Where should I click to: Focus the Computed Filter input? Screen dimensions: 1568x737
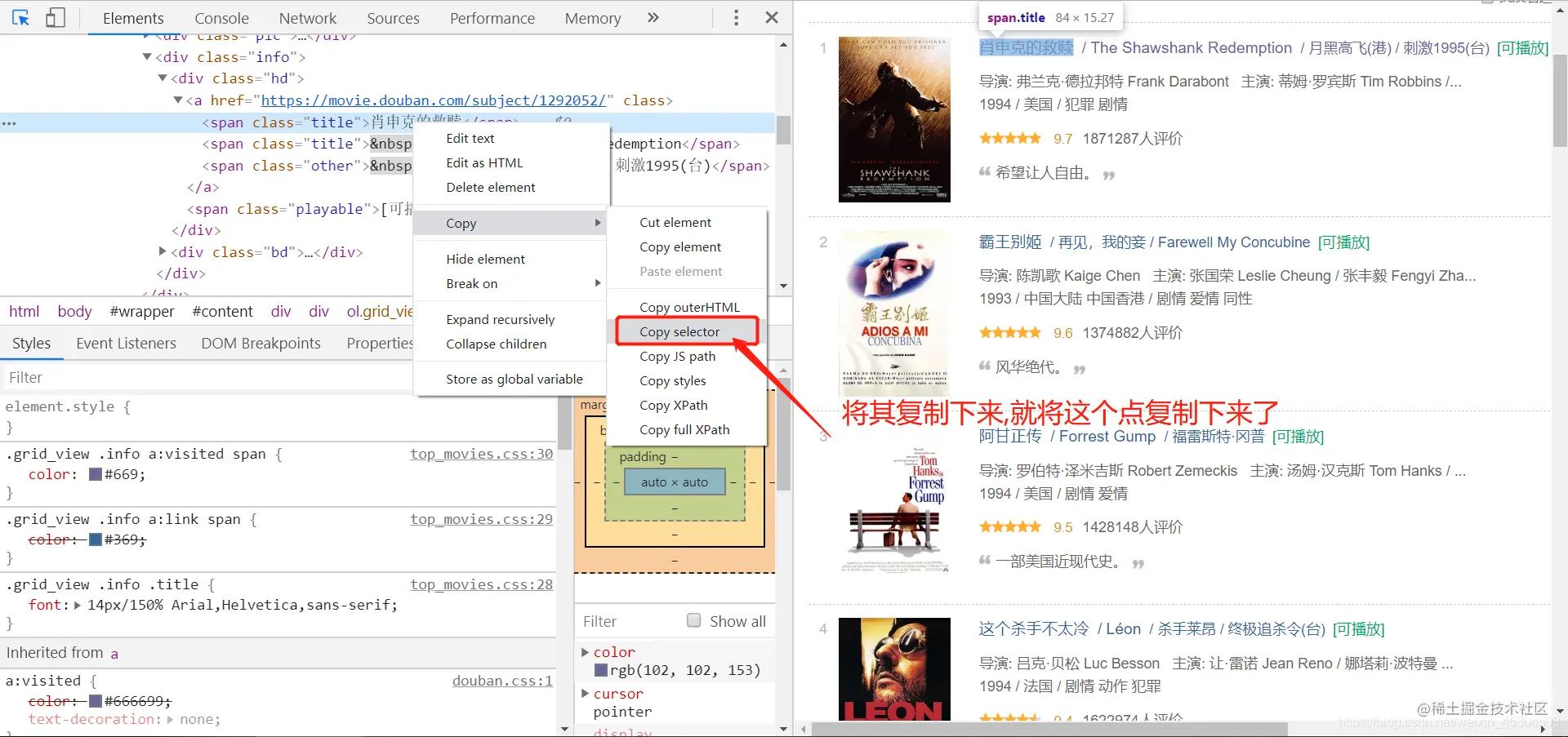(629, 621)
